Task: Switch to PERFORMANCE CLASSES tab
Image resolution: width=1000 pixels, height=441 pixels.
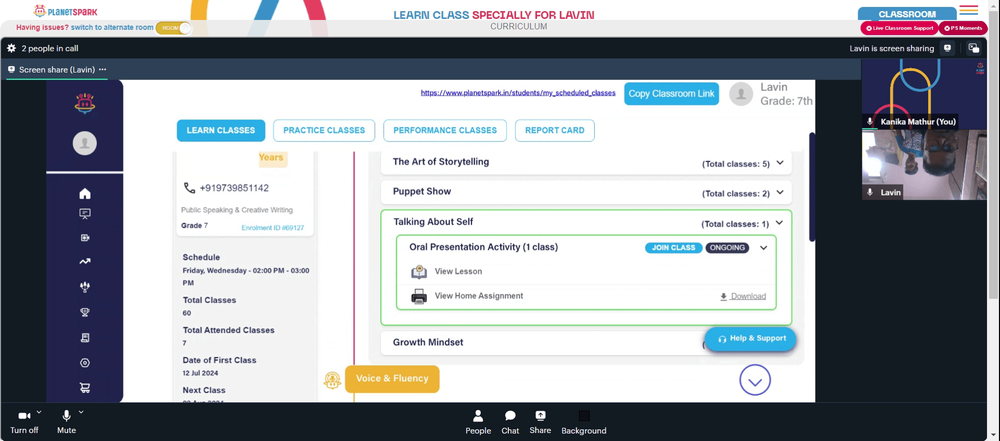Action: tap(445, 130)
